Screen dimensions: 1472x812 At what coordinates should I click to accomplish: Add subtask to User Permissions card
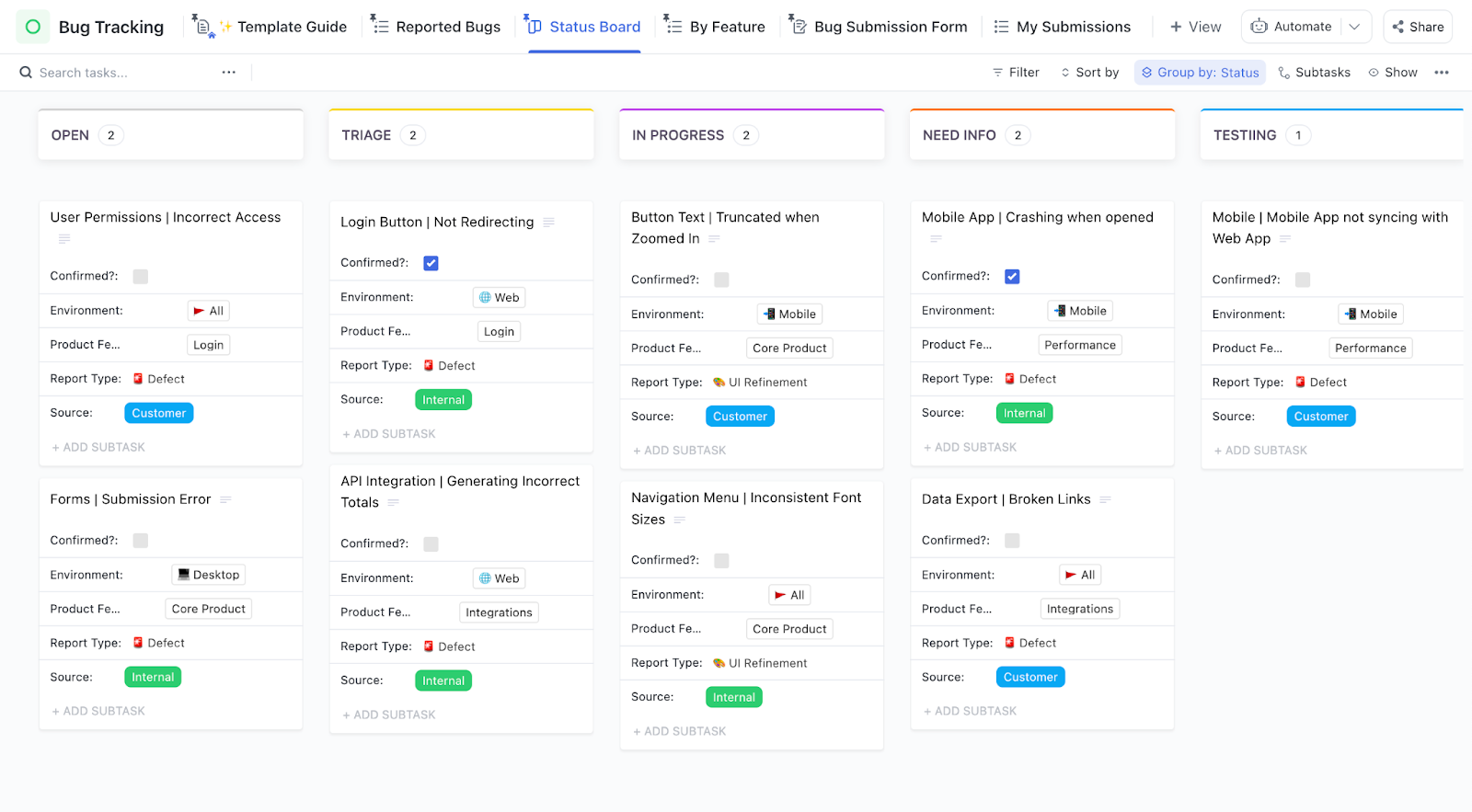click(x=98, y=448)
